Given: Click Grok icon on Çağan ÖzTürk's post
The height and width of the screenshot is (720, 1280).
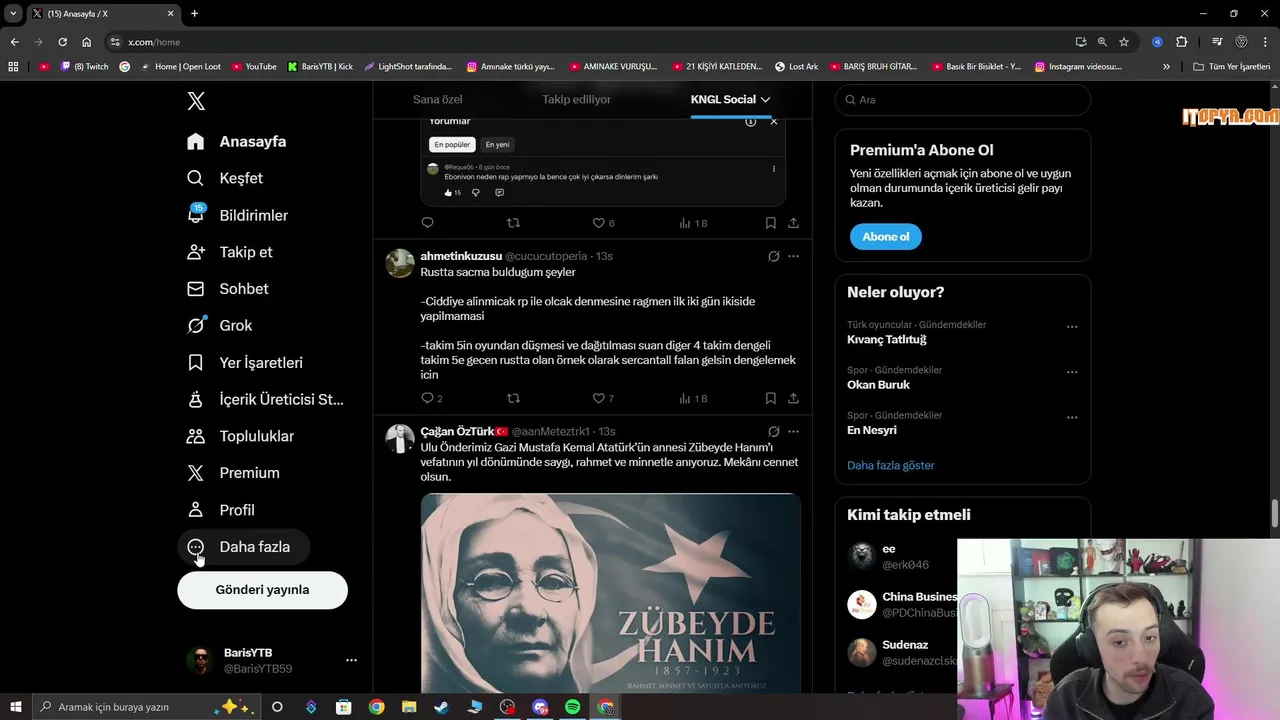Looking at the screenshot, I should 773,431.
